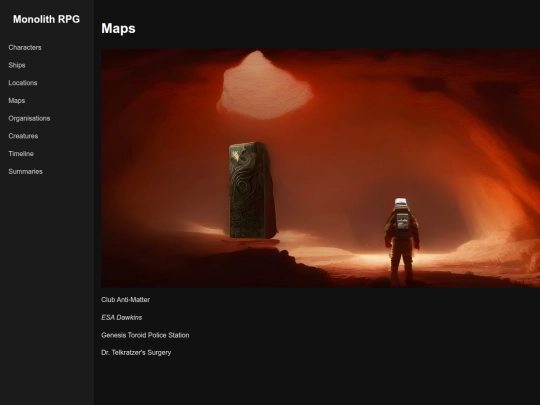The image size is (540, 405).
Task: View the Timeline page
Action: (21, 154)
